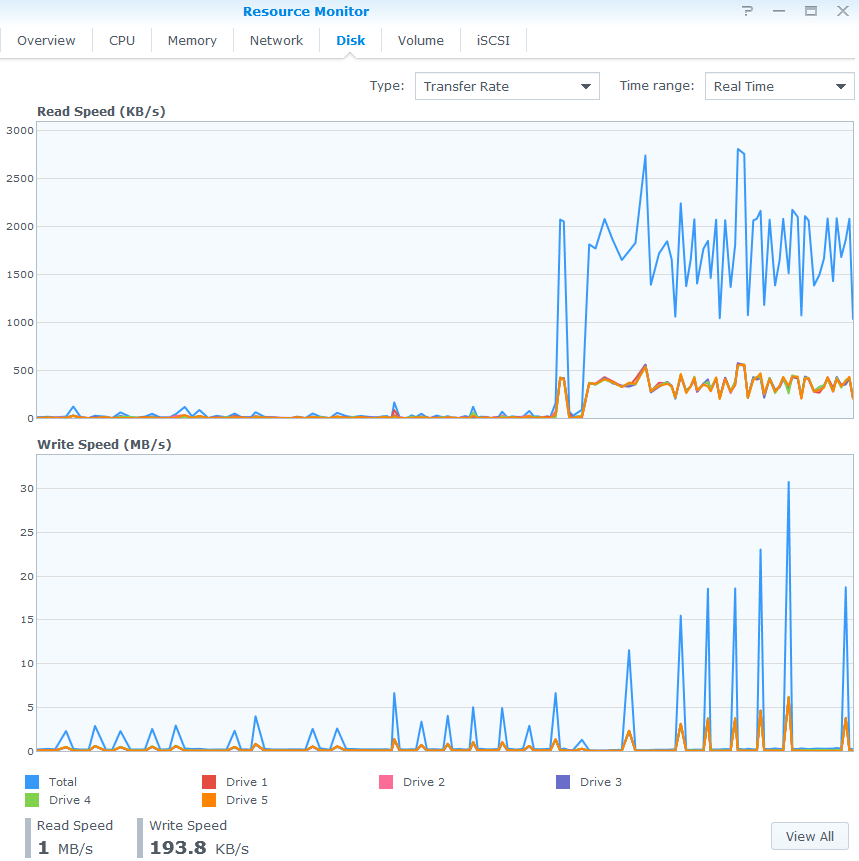Click the View All button
The height and width of the screenshot is (861, 859).
pyautogui.click(x=809, y=836)
